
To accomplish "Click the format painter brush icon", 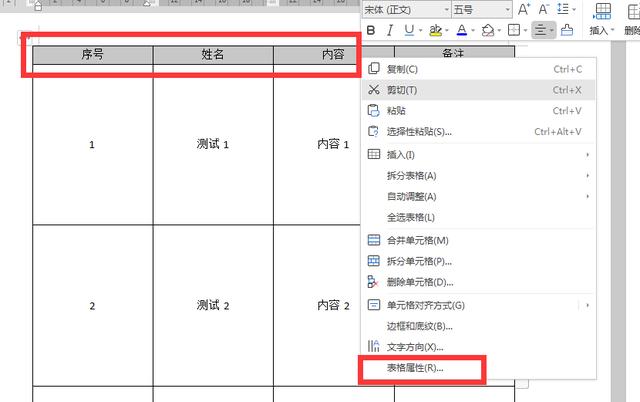I will pyautogui.click(x=567, y=30).
